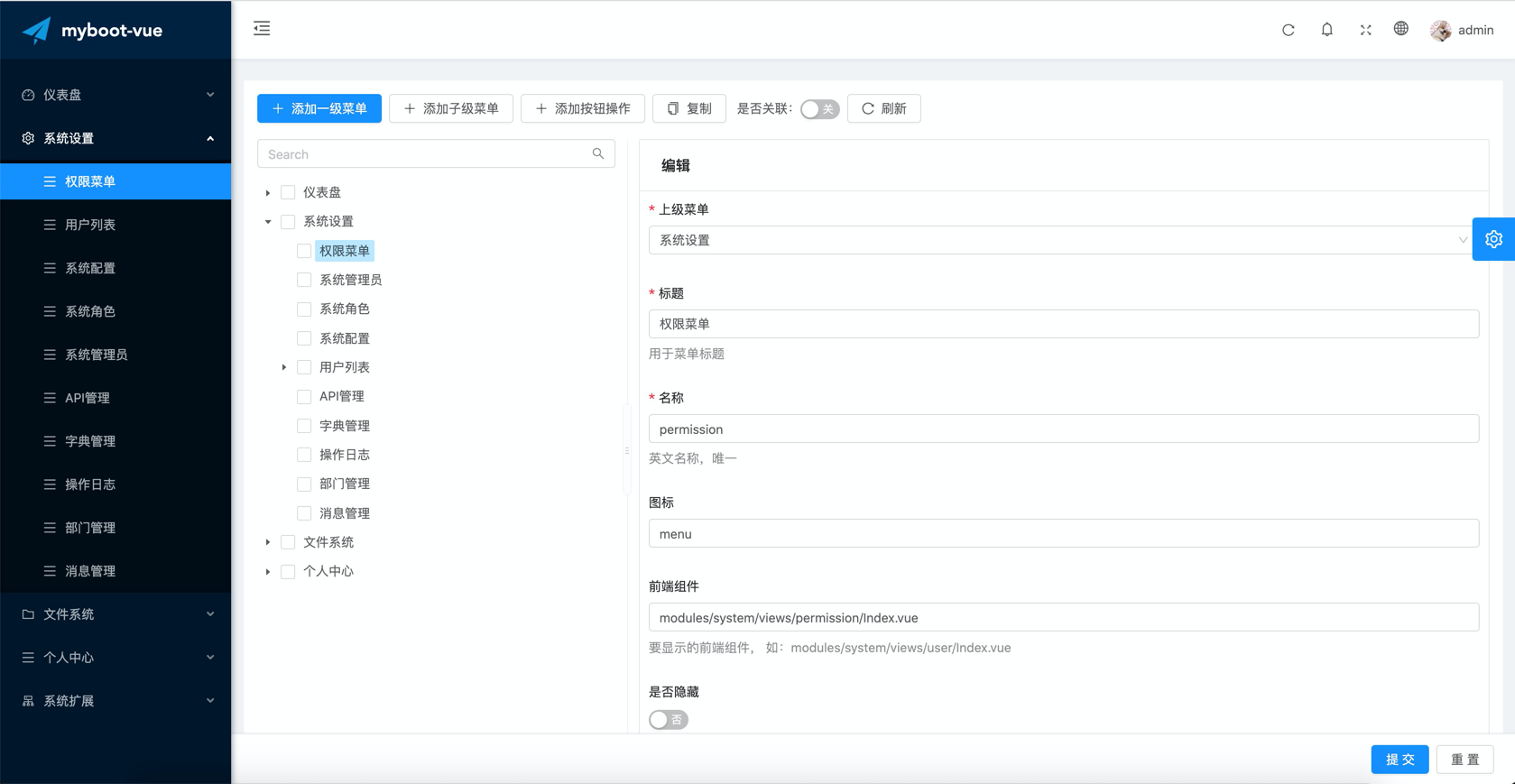Click the list icon beside 系统角色 in sidebar
This screenshot has width=1515, height=784.
point(50,311)
